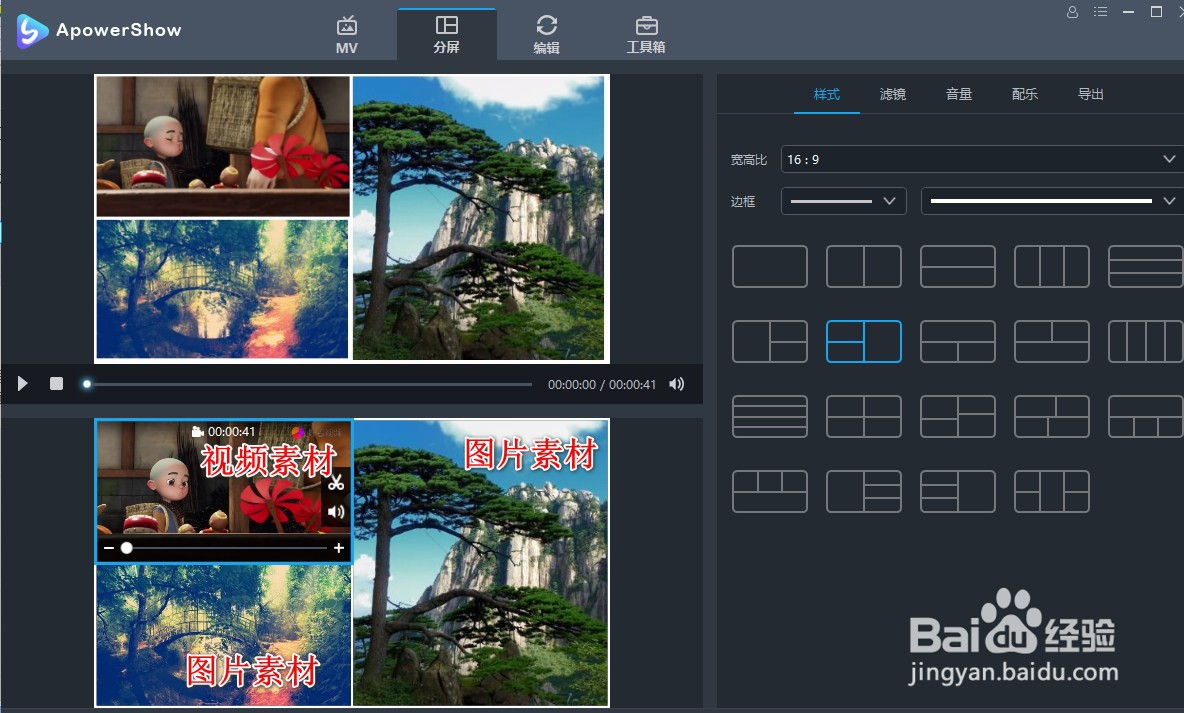Screen dimensions: 1184x713
Task: Open the title bar list menu icon
Action: pyautogui.click(x=1100, y=12)
